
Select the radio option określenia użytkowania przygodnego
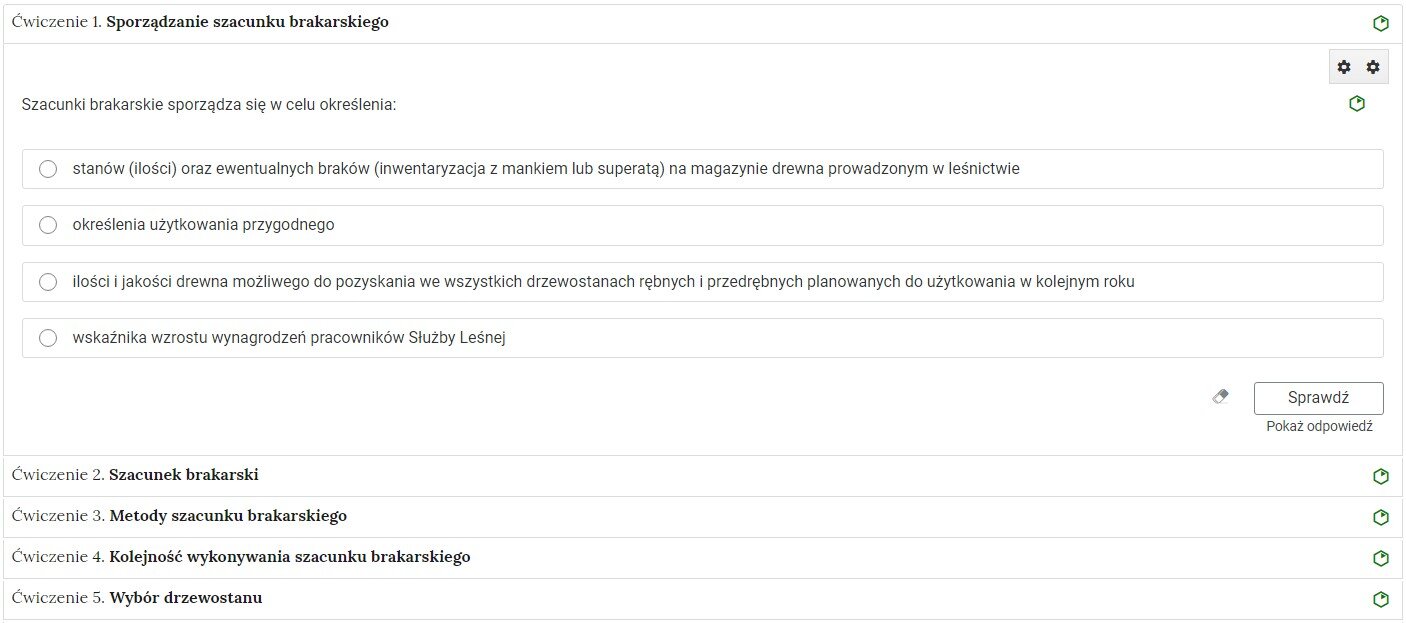(x=703, y=225)
